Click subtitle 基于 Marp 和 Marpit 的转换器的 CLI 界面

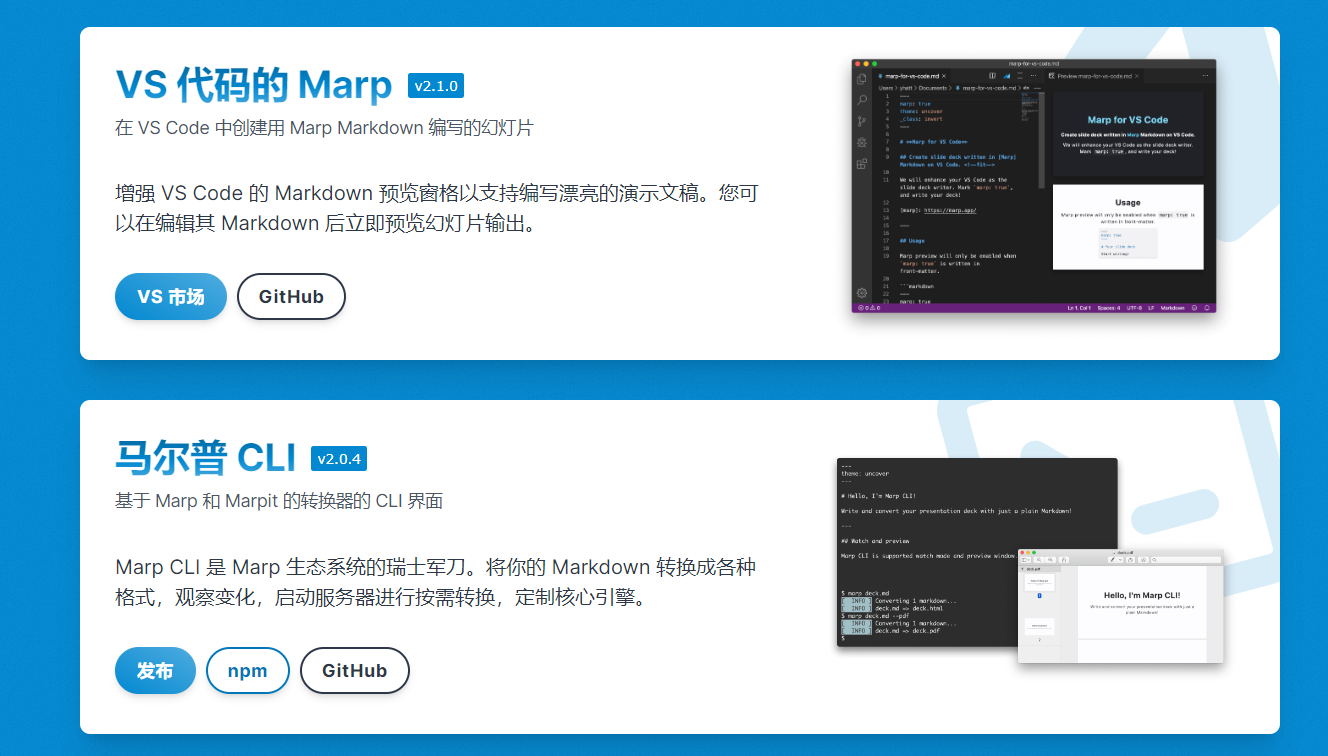[279, 501]
